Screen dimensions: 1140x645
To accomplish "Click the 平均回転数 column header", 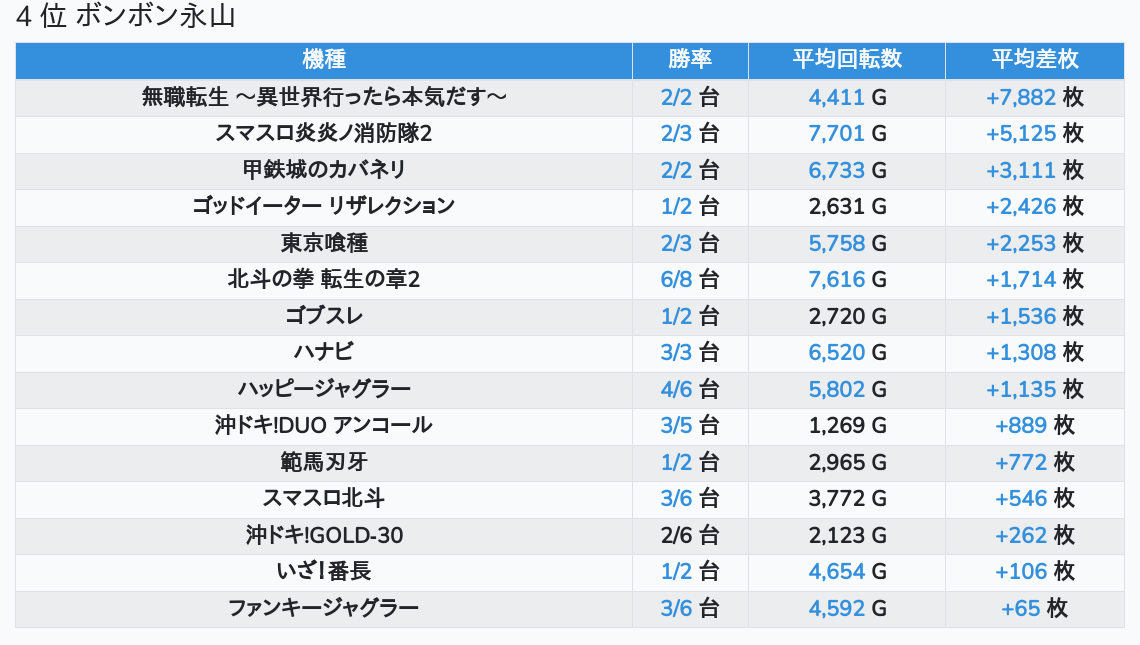I will click(846, 60).
